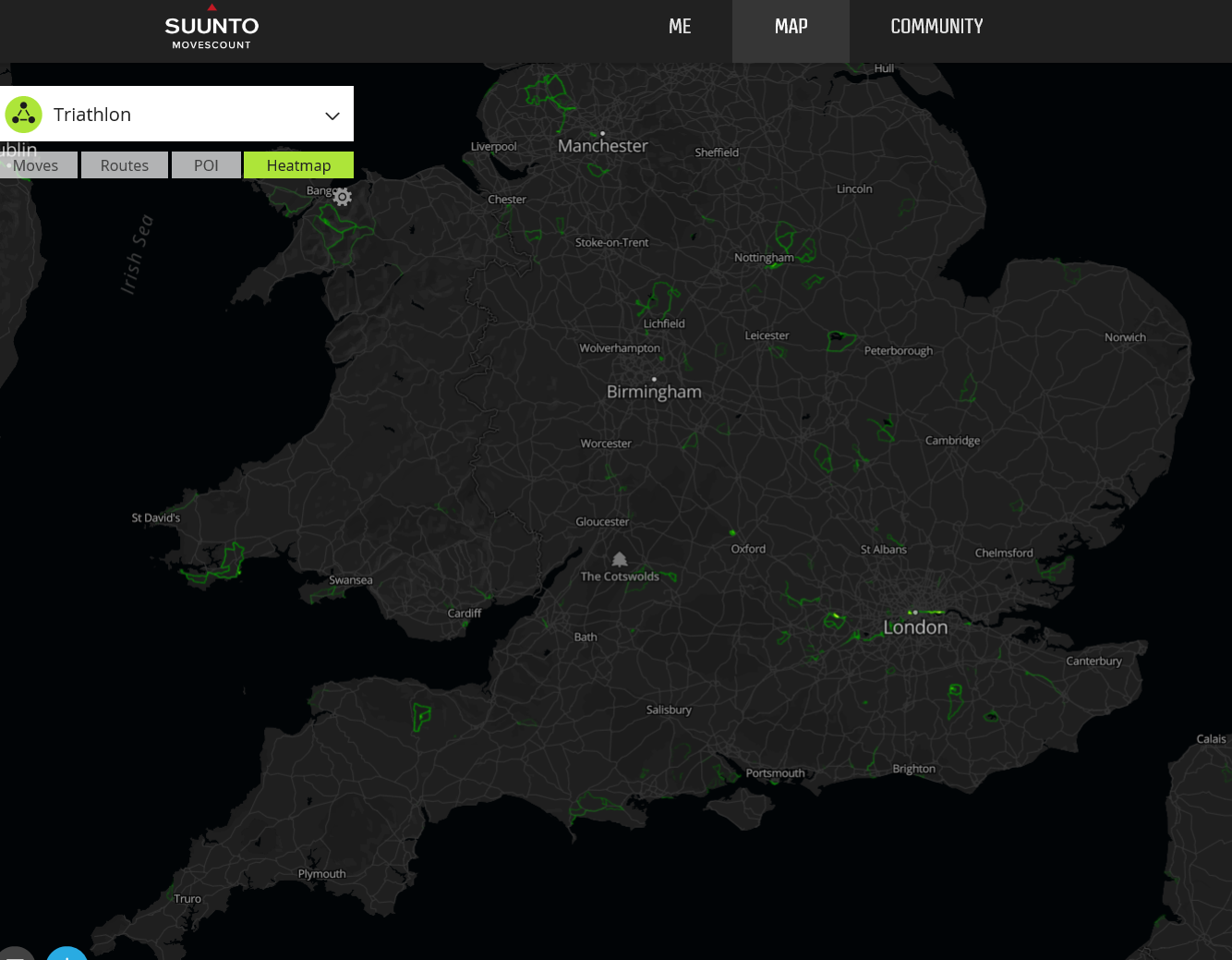Expand the Triathlon activity dropdown chevron

pyautogui.click(x=332, y=115)
